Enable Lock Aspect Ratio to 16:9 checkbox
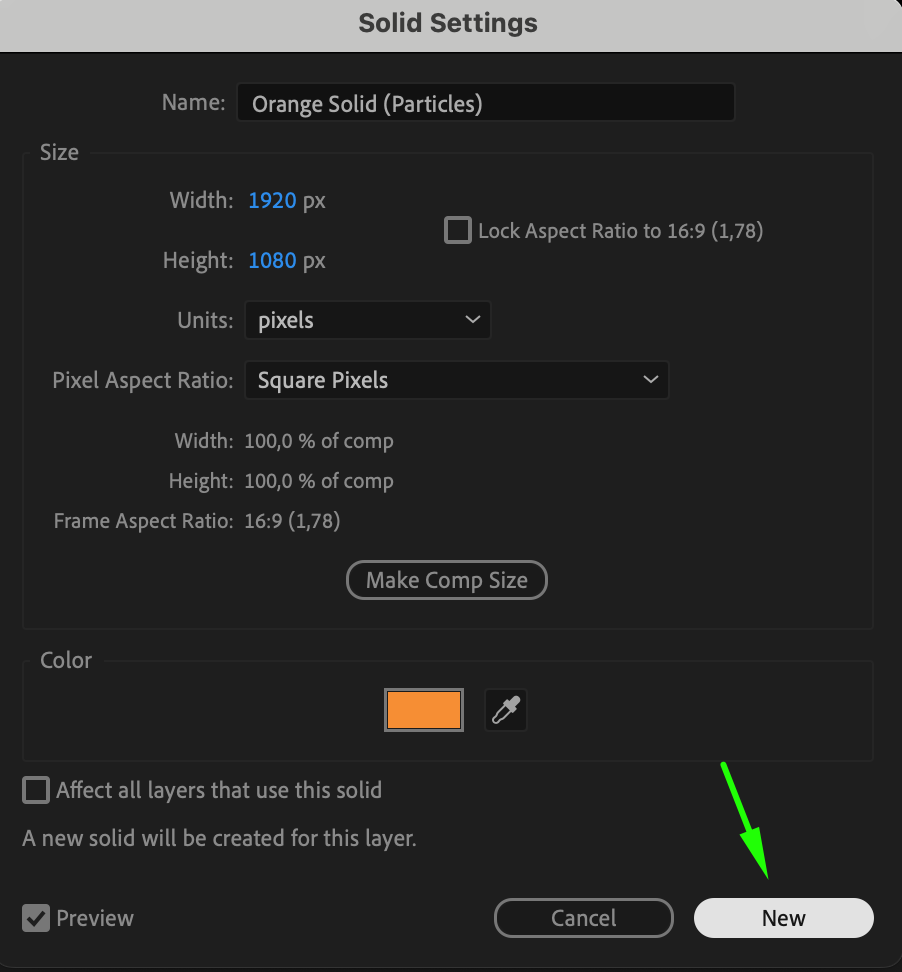The width and height of the screenshot is (902, 972). (458, 231)
